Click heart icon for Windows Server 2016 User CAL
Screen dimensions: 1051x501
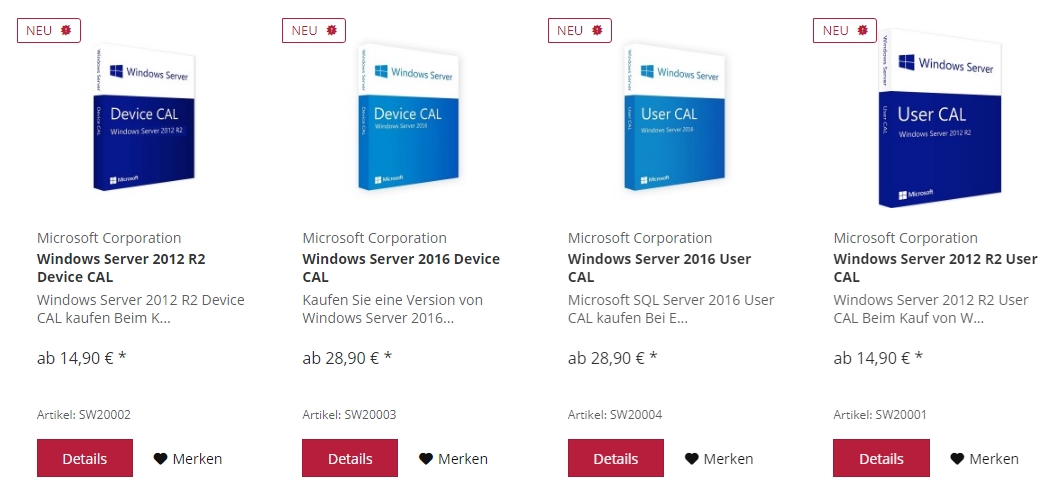click(691, 459)
